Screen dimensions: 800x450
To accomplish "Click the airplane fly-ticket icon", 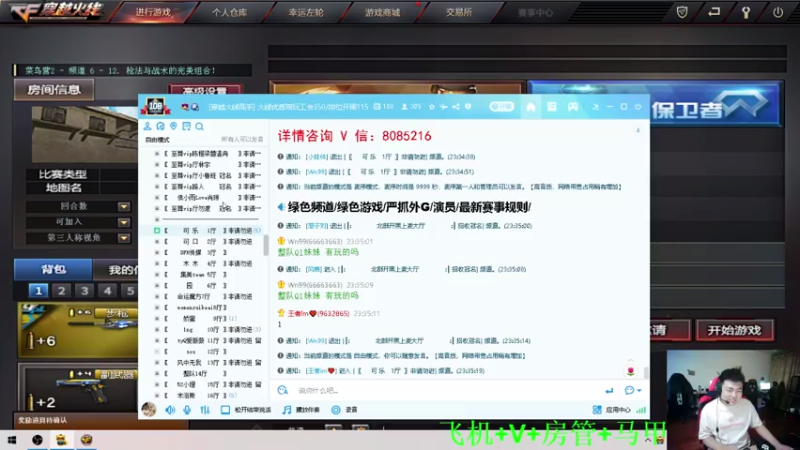I will (443, 107).
